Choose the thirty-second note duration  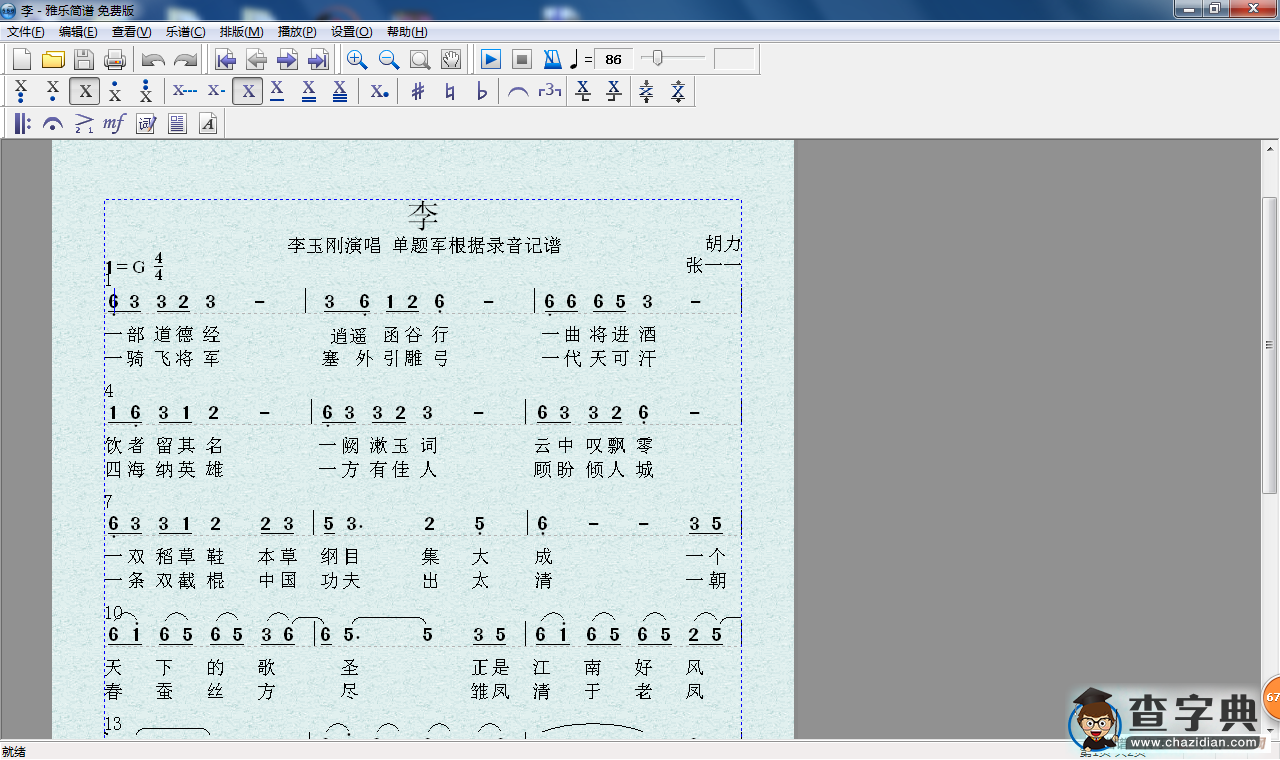[340, 92]
